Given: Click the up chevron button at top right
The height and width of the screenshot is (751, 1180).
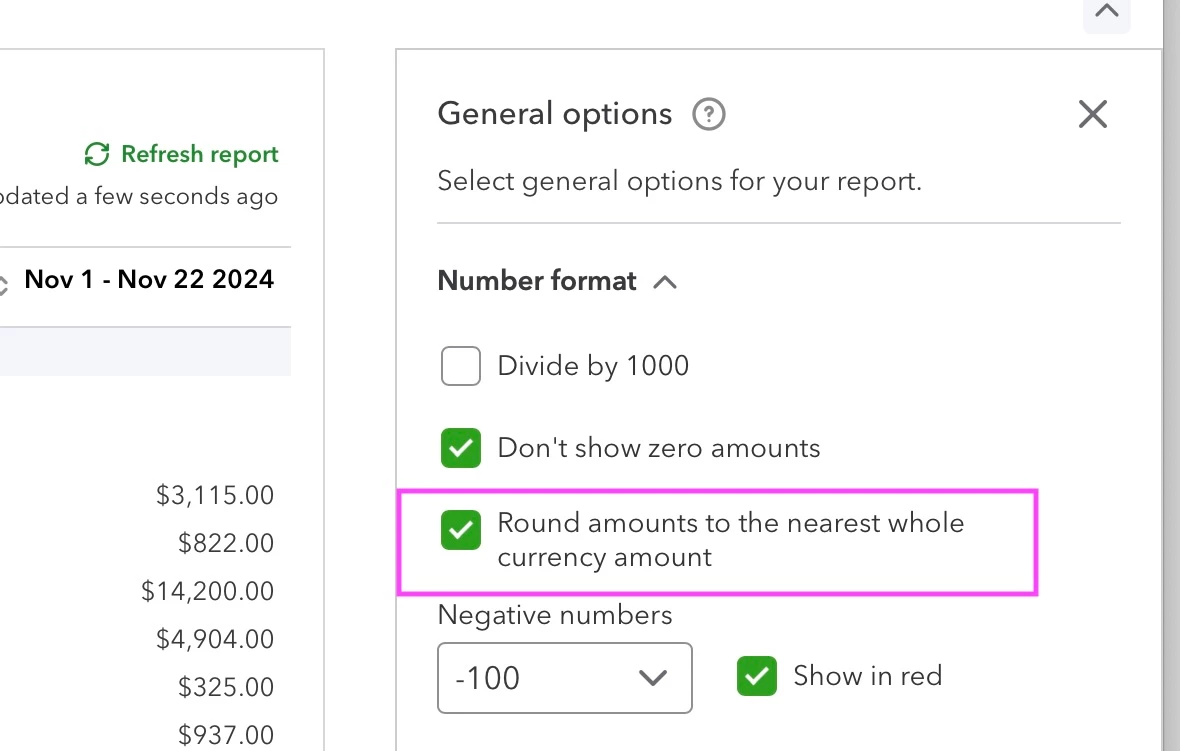Looking at the screenshot, I should (x=1106, y=12).
